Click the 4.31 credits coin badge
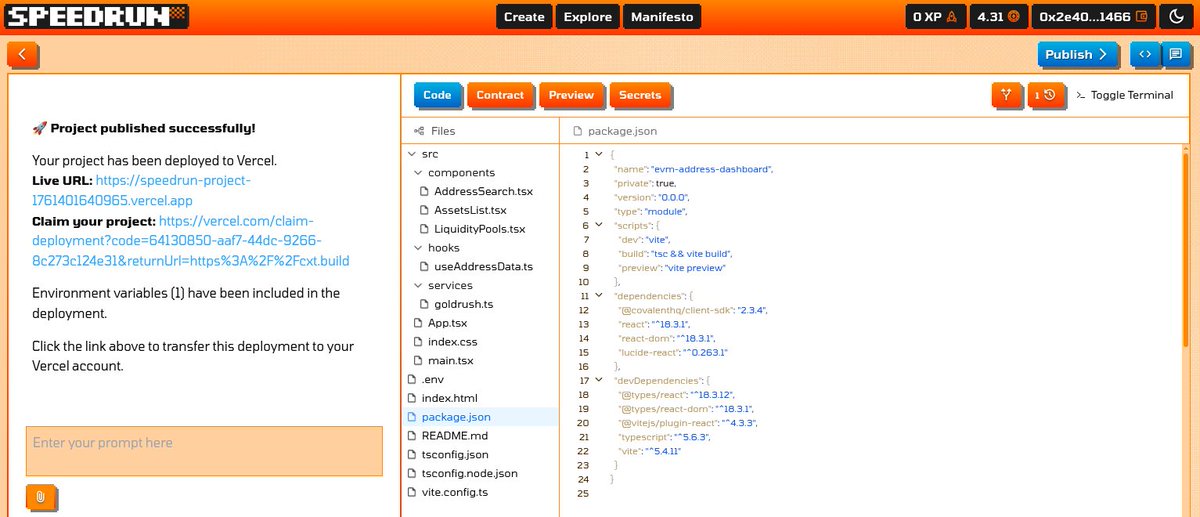1200x517 pixels. point(997,17)
